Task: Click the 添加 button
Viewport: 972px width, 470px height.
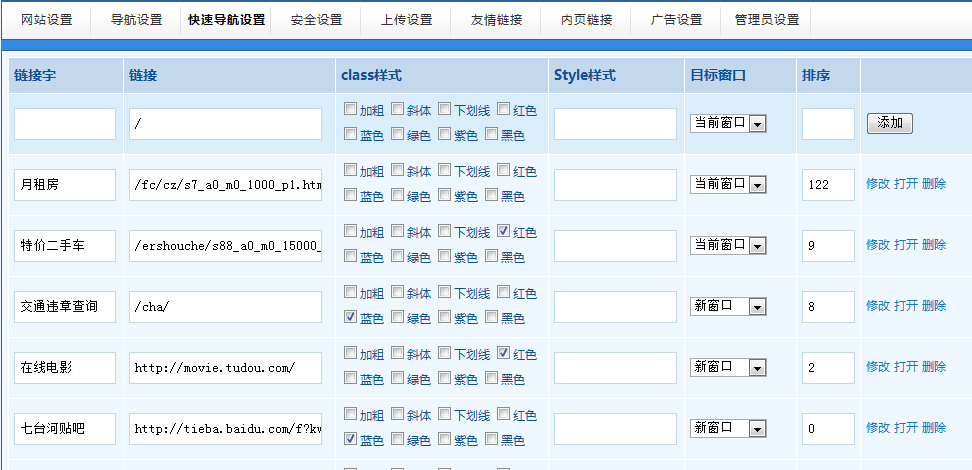Action: (889, 123)
